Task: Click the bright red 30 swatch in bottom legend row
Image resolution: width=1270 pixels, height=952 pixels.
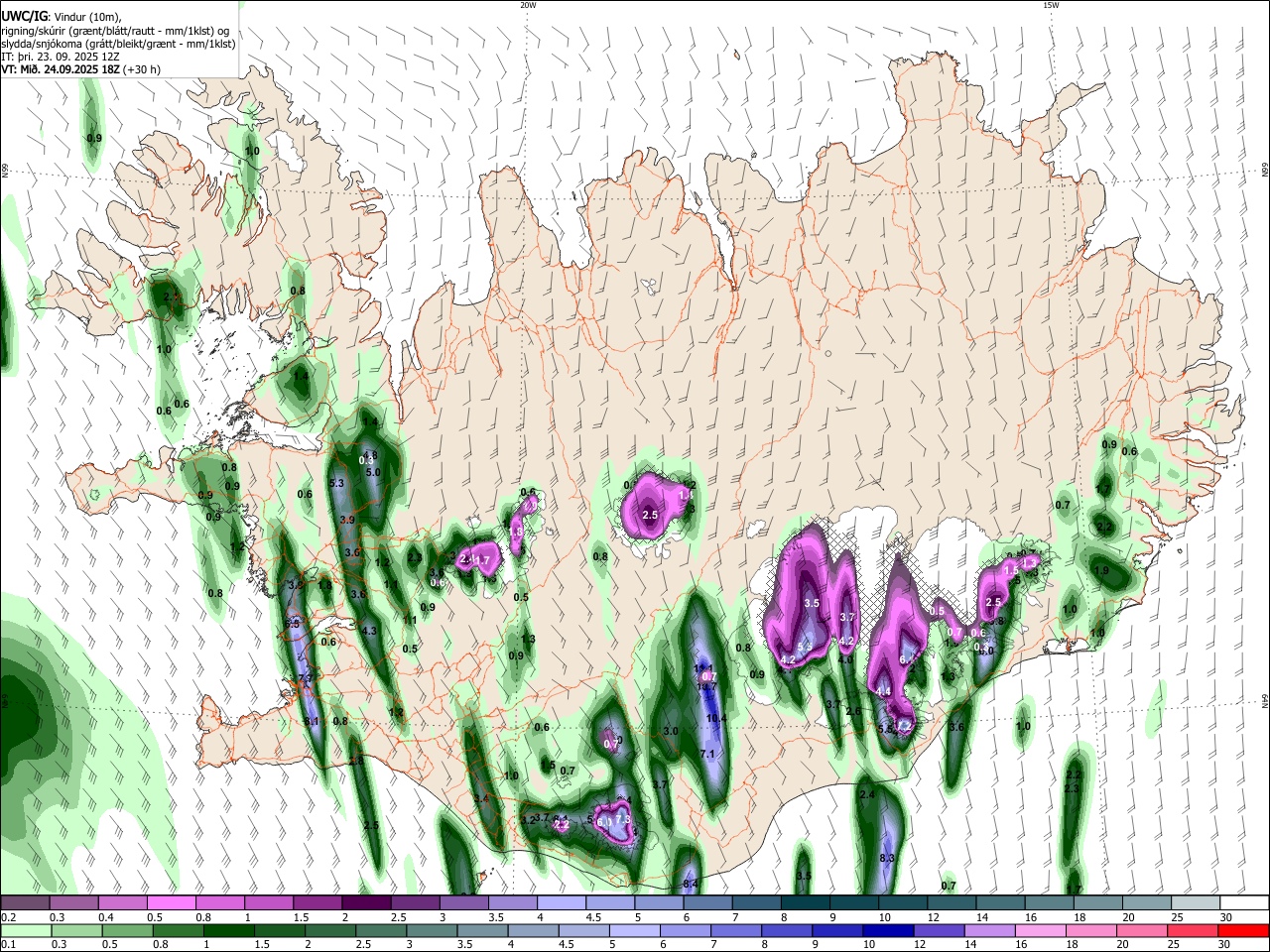Action: click(x=1243, y=930)
